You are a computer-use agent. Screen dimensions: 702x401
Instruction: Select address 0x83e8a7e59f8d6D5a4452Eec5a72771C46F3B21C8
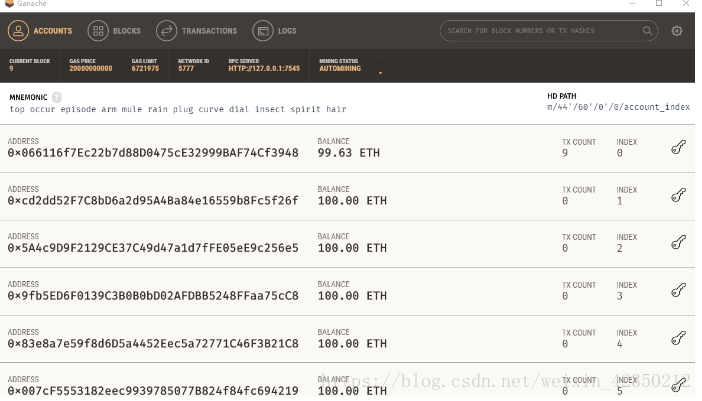coord(153,344)
